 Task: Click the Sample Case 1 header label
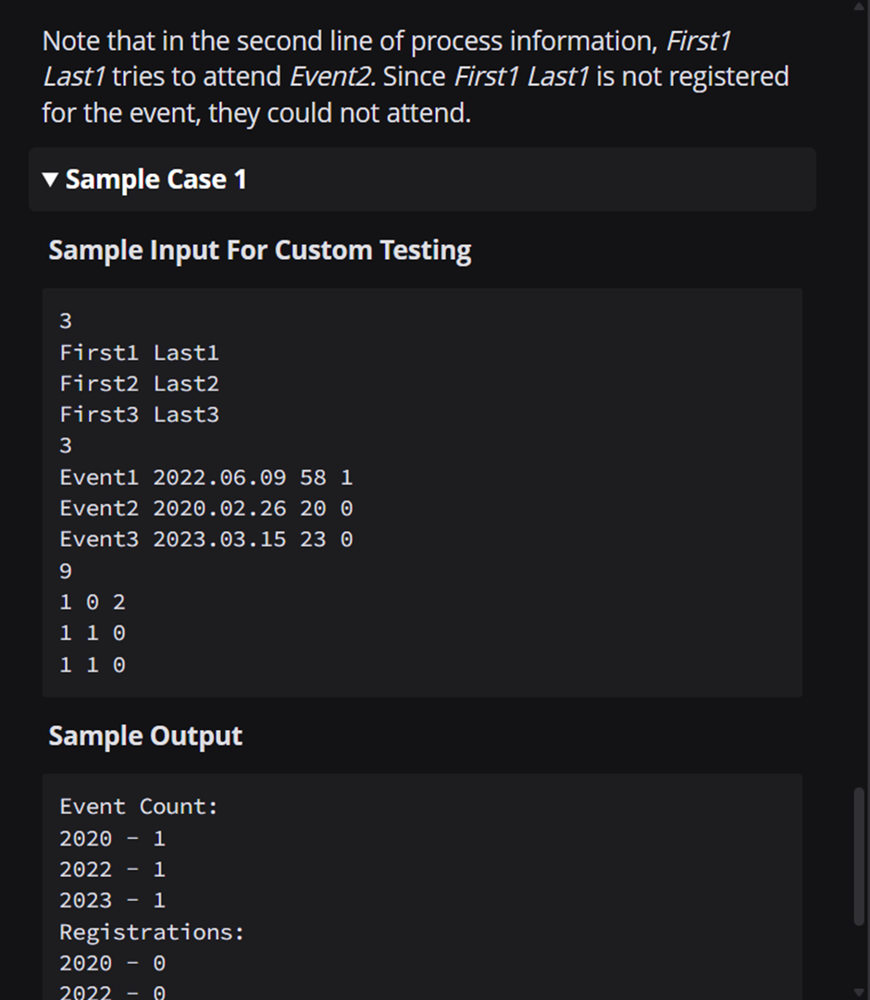[156, 179]
